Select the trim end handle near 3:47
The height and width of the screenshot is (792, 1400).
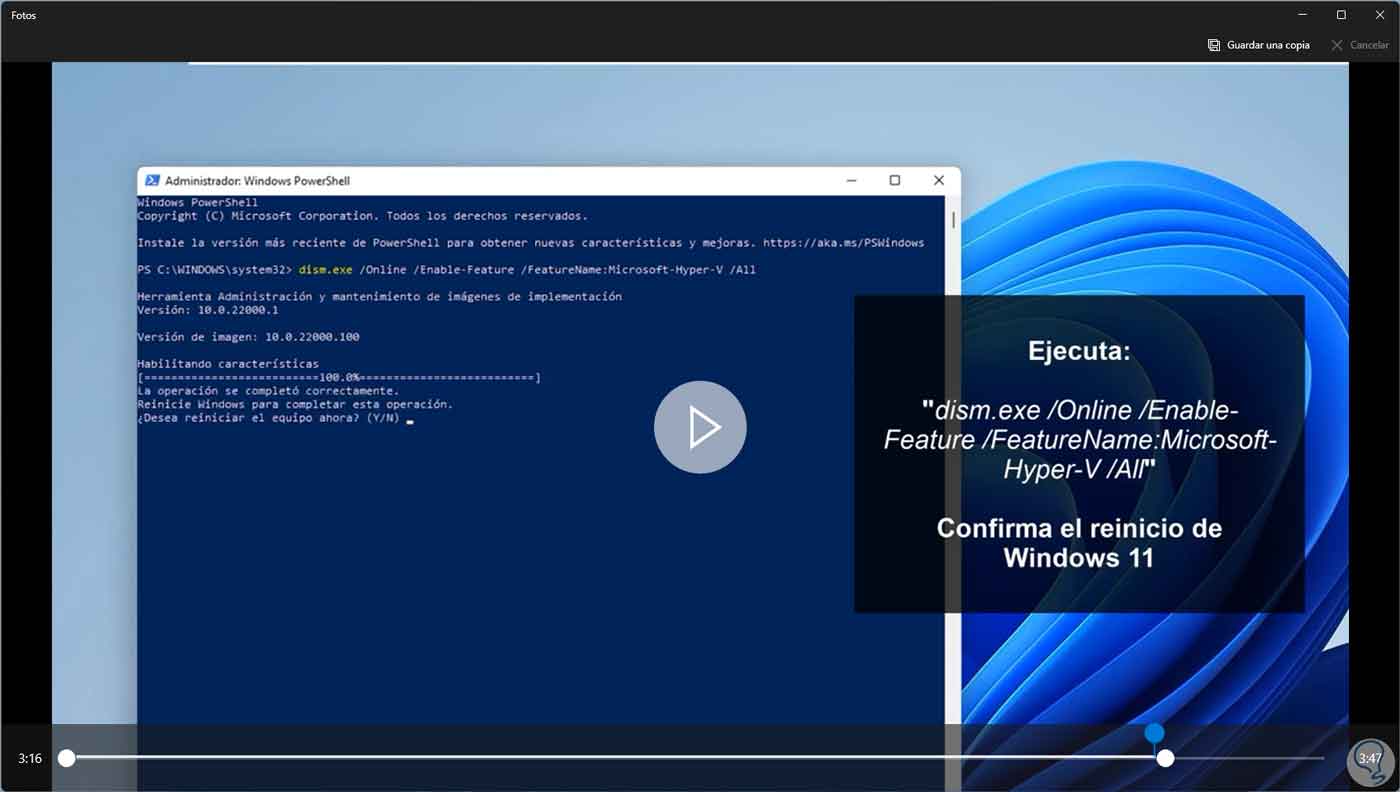pos(1165,758)
